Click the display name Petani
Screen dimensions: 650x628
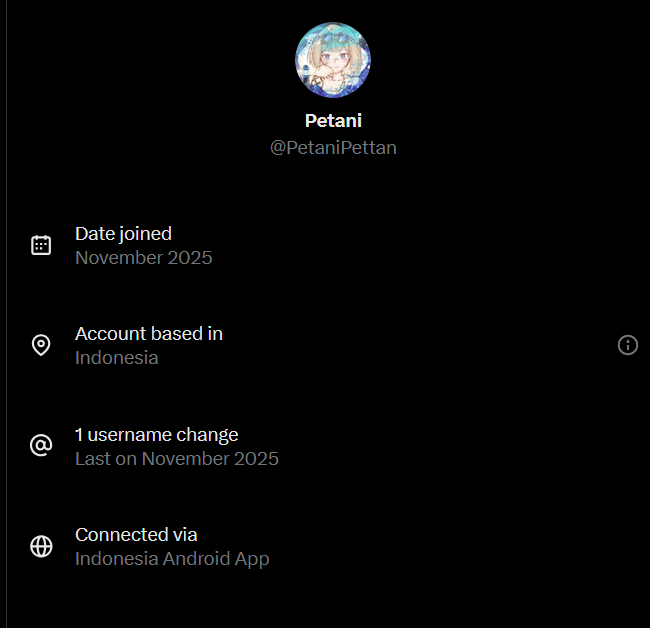[333, 121]
